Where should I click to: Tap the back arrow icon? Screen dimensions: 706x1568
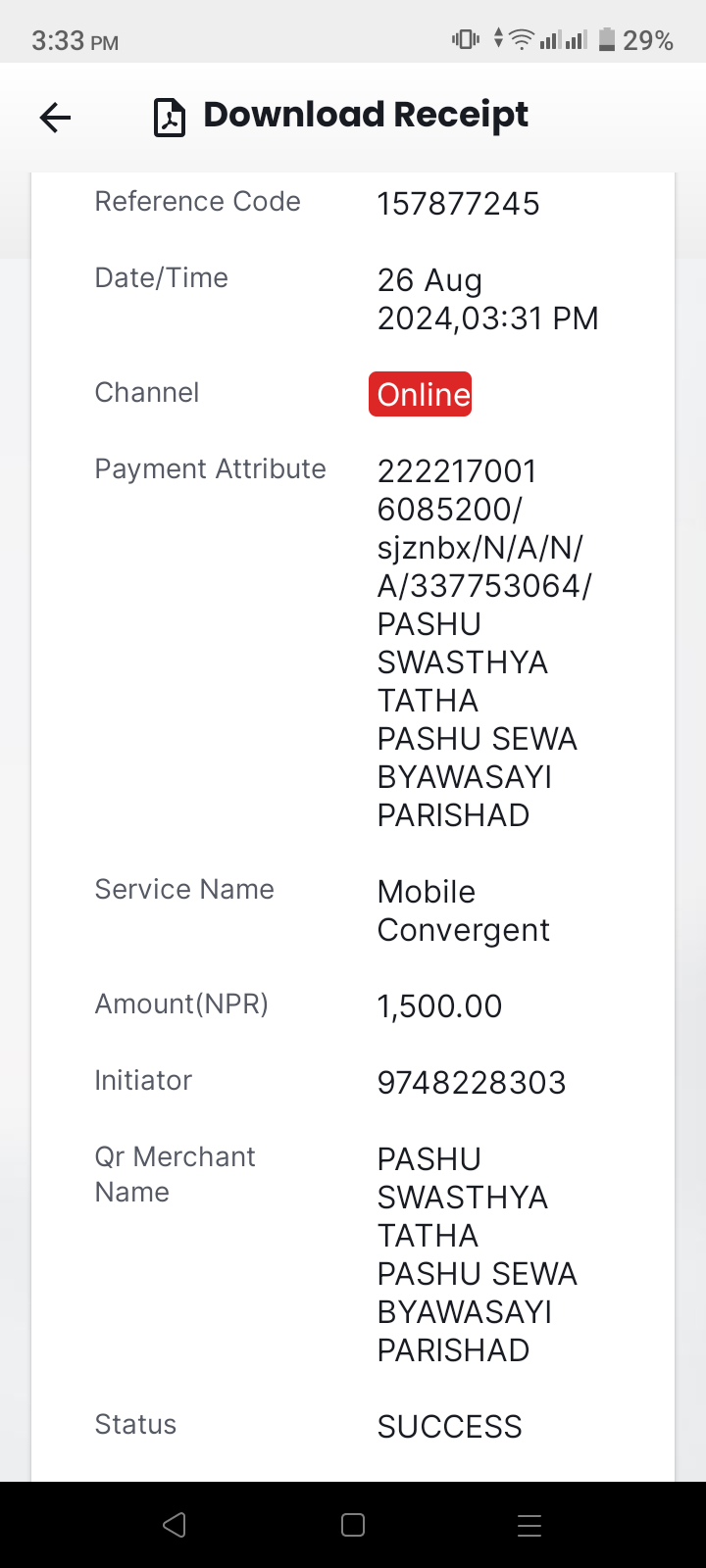coord(55,118)
